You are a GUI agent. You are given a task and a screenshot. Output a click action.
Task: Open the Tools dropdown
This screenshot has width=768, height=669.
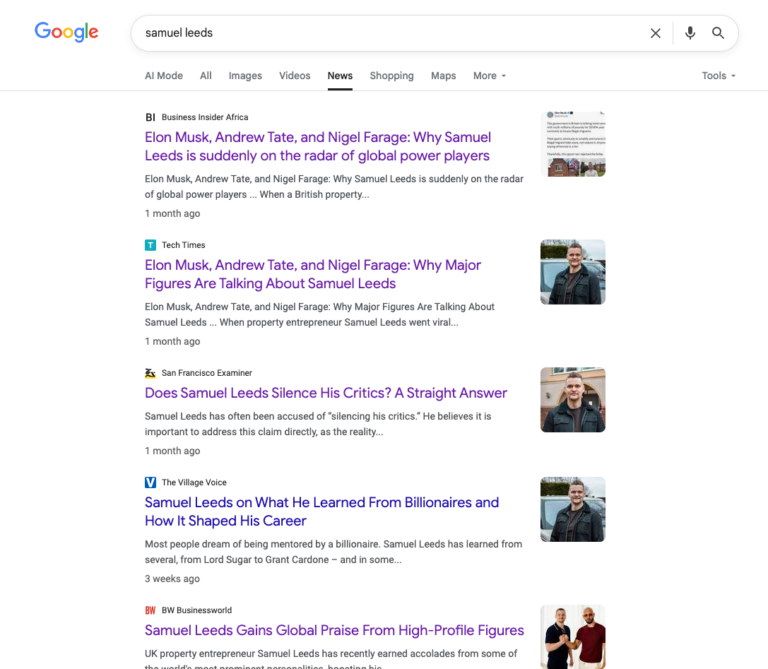point(718,76)
